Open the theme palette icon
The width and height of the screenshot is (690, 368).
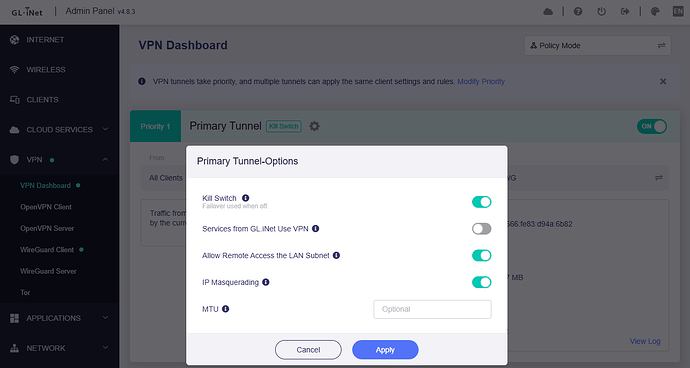click(655, 11)
